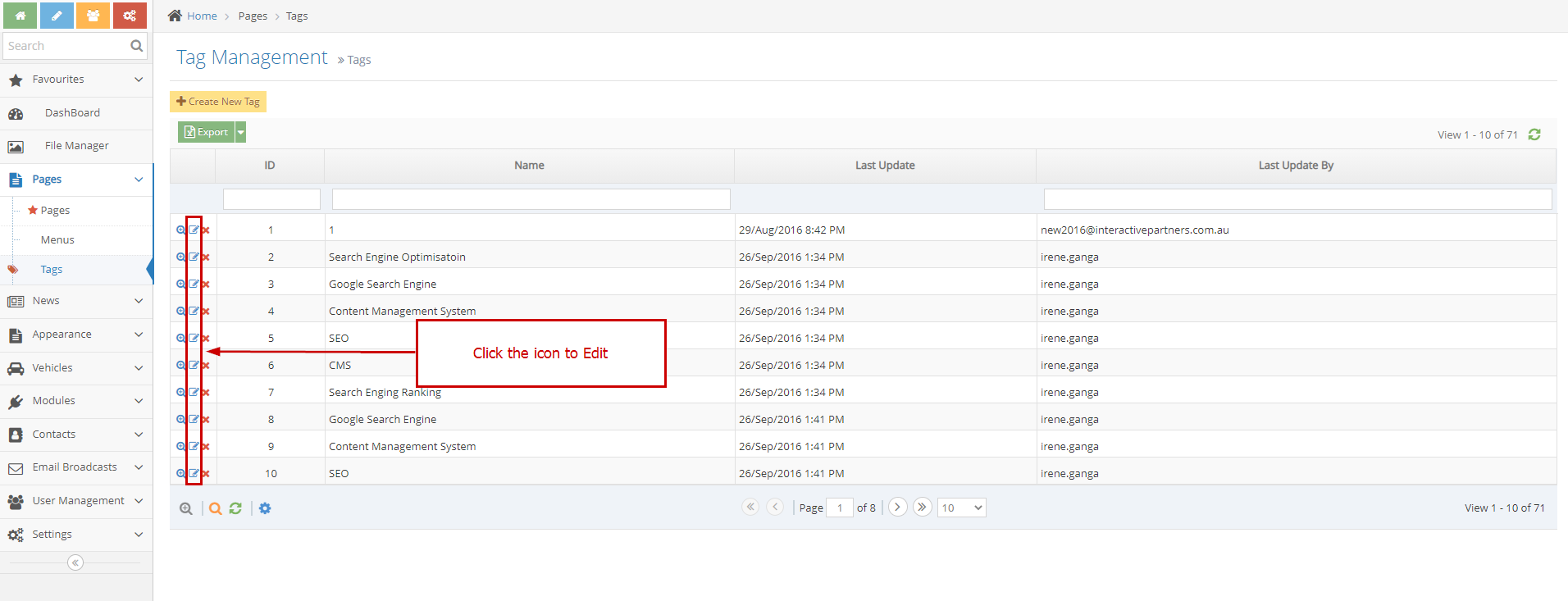Click the edit icon for tag ID 3
This screenshot has width=1568, height=601.
point(194,284)
